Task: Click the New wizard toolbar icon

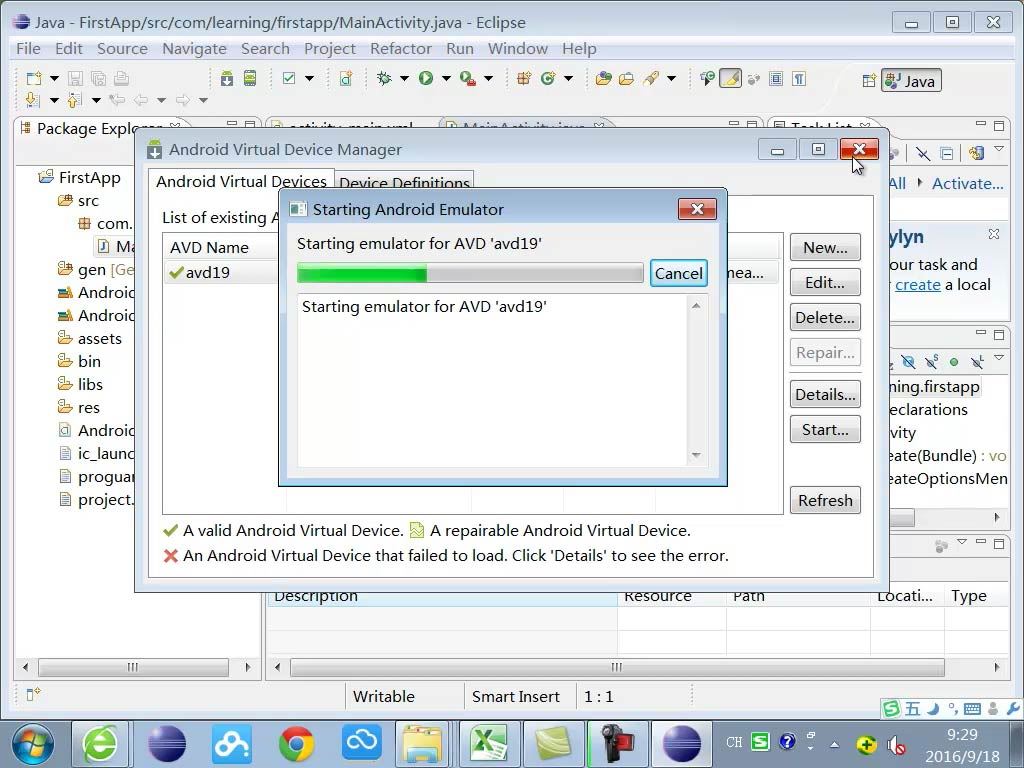Action: click(x=34, y=78)
